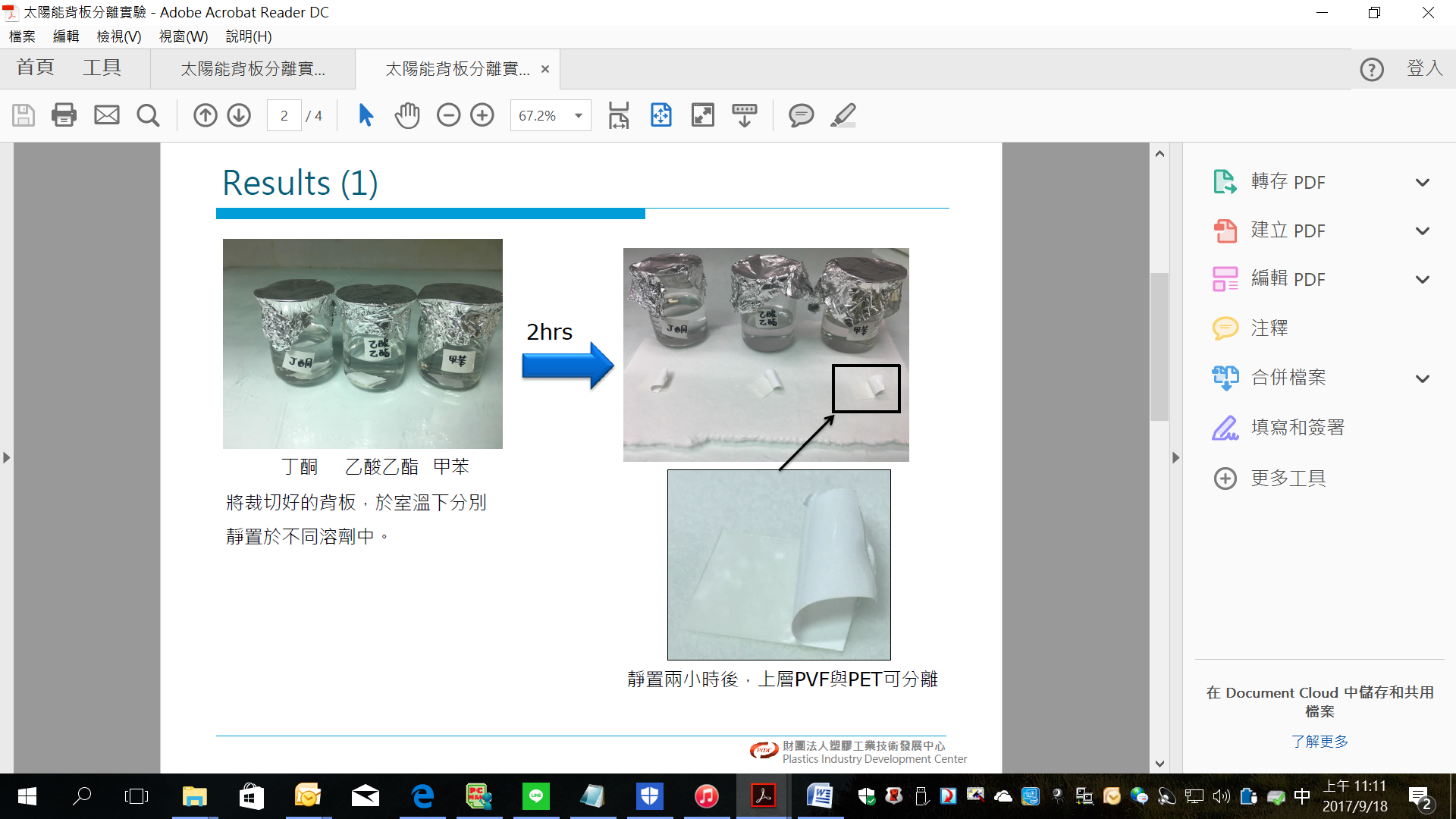Click the email envelope toolbar icon
The height and width of the screenshot is (819, 1456).
coord(106,115)
